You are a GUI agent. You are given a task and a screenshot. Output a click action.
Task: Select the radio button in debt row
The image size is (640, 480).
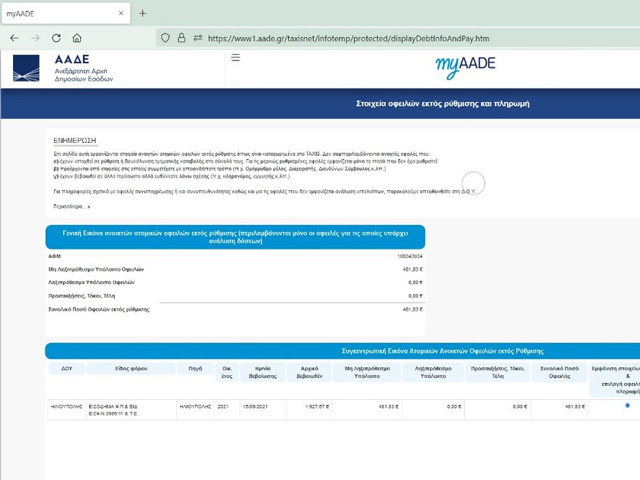click(x=627, y=406)
